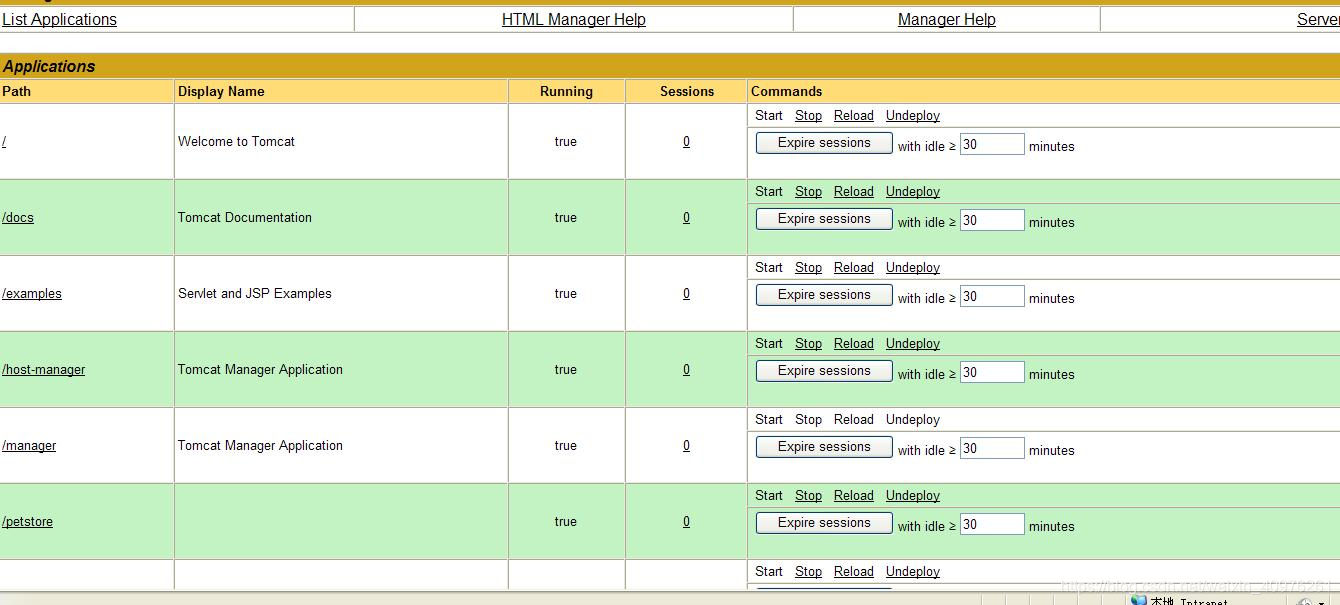Select Running value 'true' for /manager
The image size is (1340, 605).
(x=566, y=445)
